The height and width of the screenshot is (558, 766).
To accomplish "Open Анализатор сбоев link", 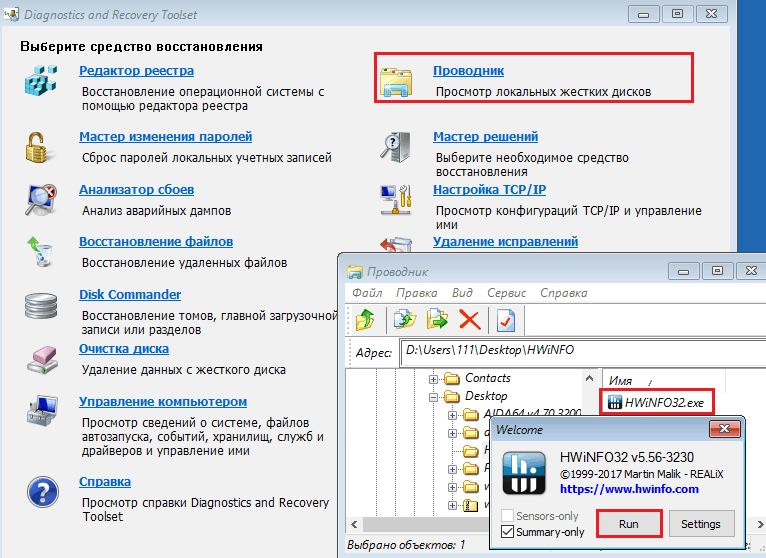I will click(x=136, y=190).
